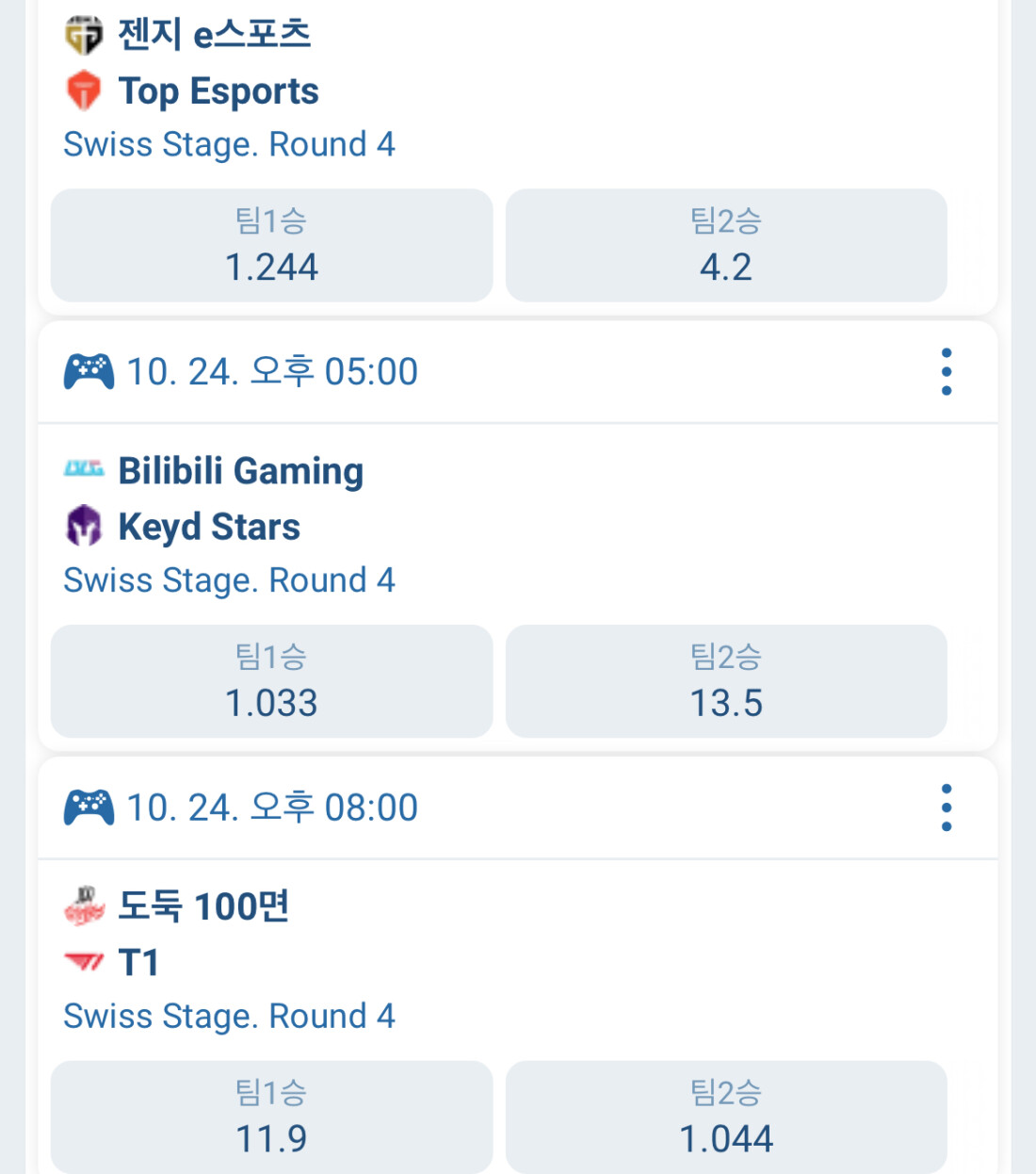Click the T1 team logo
The width and height of the screenshot is (1036, 1174).
pyautogui.click(x=84, y=962)
